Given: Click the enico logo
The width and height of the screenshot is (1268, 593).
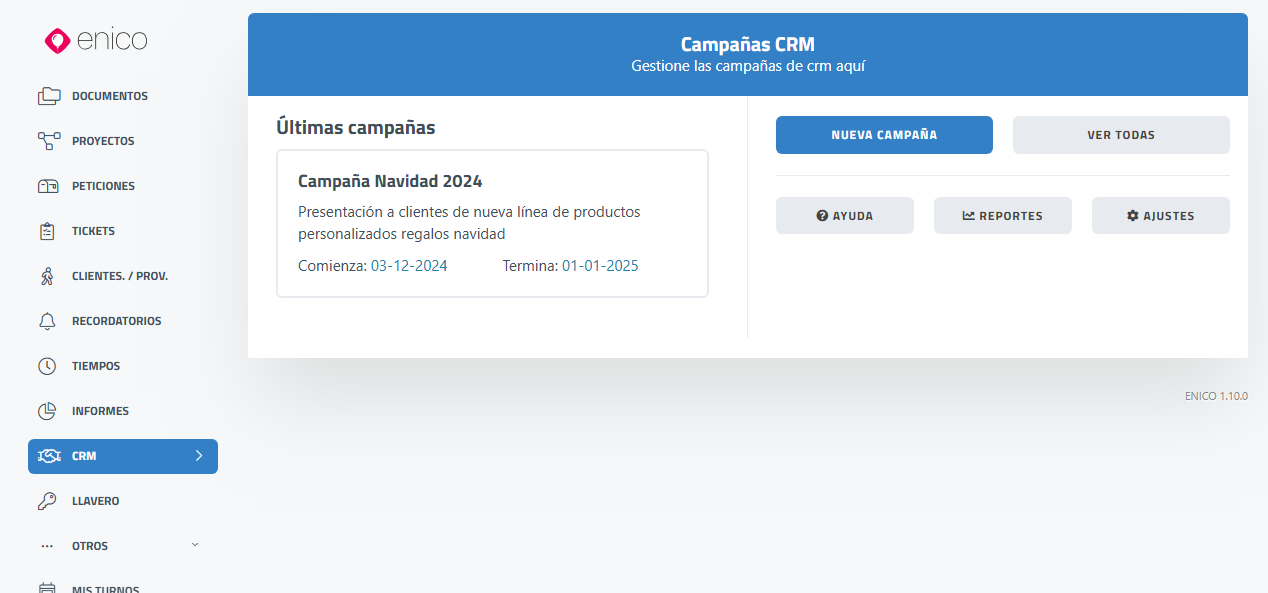Looking at the screenshot, I should (x=96, y=40).
